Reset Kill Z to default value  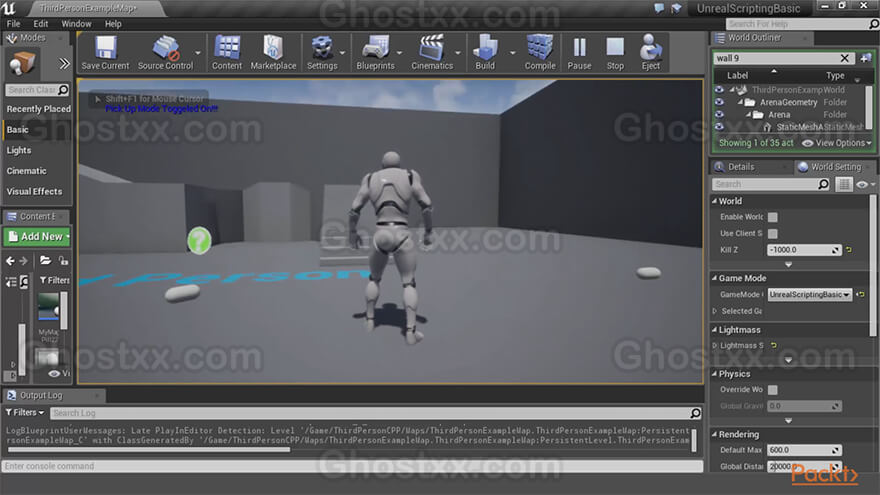pyautogui.click(x=849, y=250)
